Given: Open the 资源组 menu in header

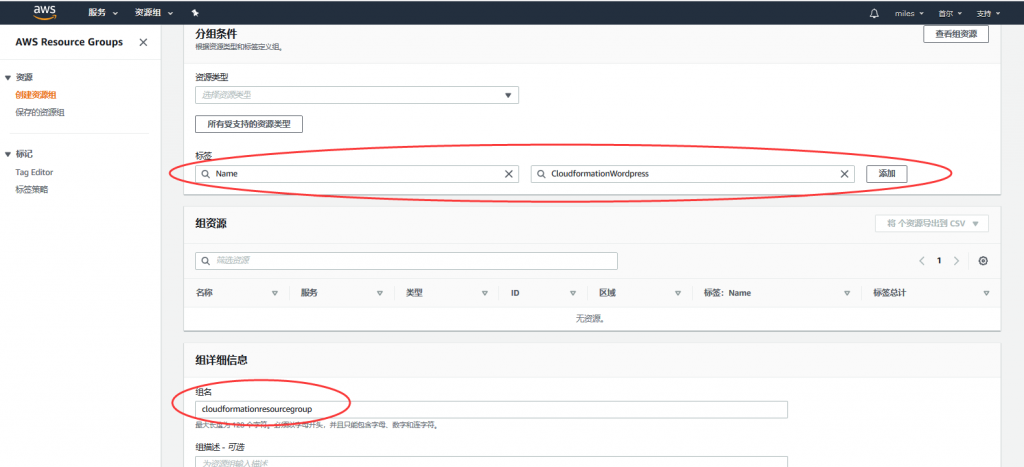Looking at the screenshot, I should pos(154,13).
